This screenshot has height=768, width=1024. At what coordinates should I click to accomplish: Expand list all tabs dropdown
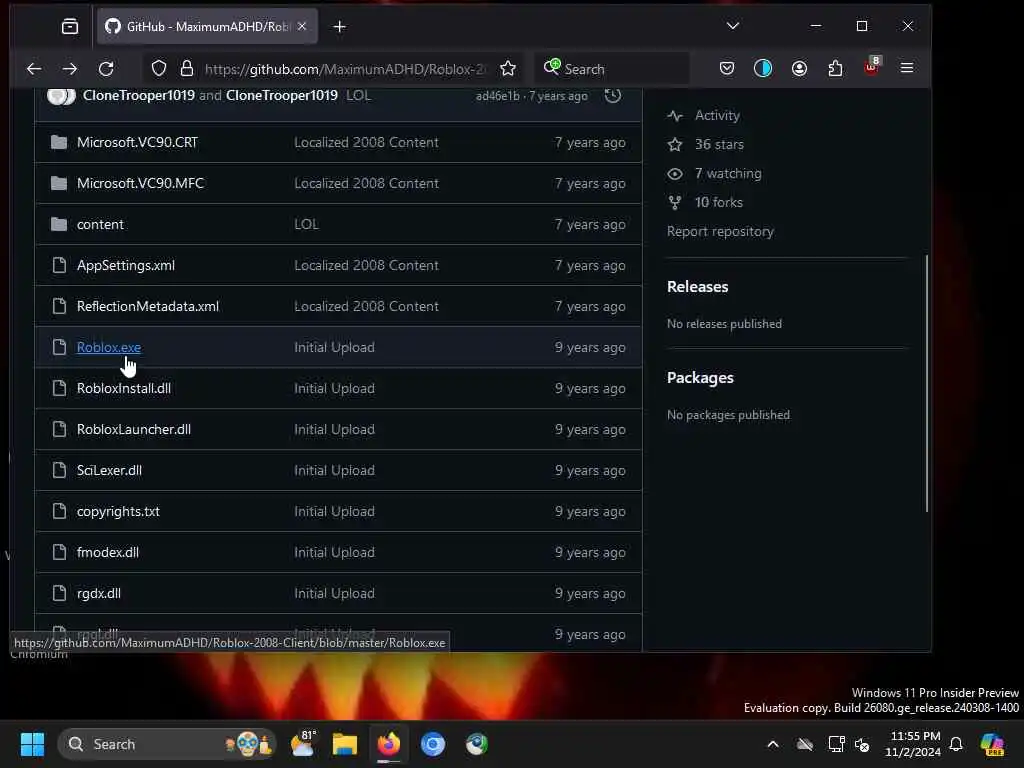tap(733, 26)
